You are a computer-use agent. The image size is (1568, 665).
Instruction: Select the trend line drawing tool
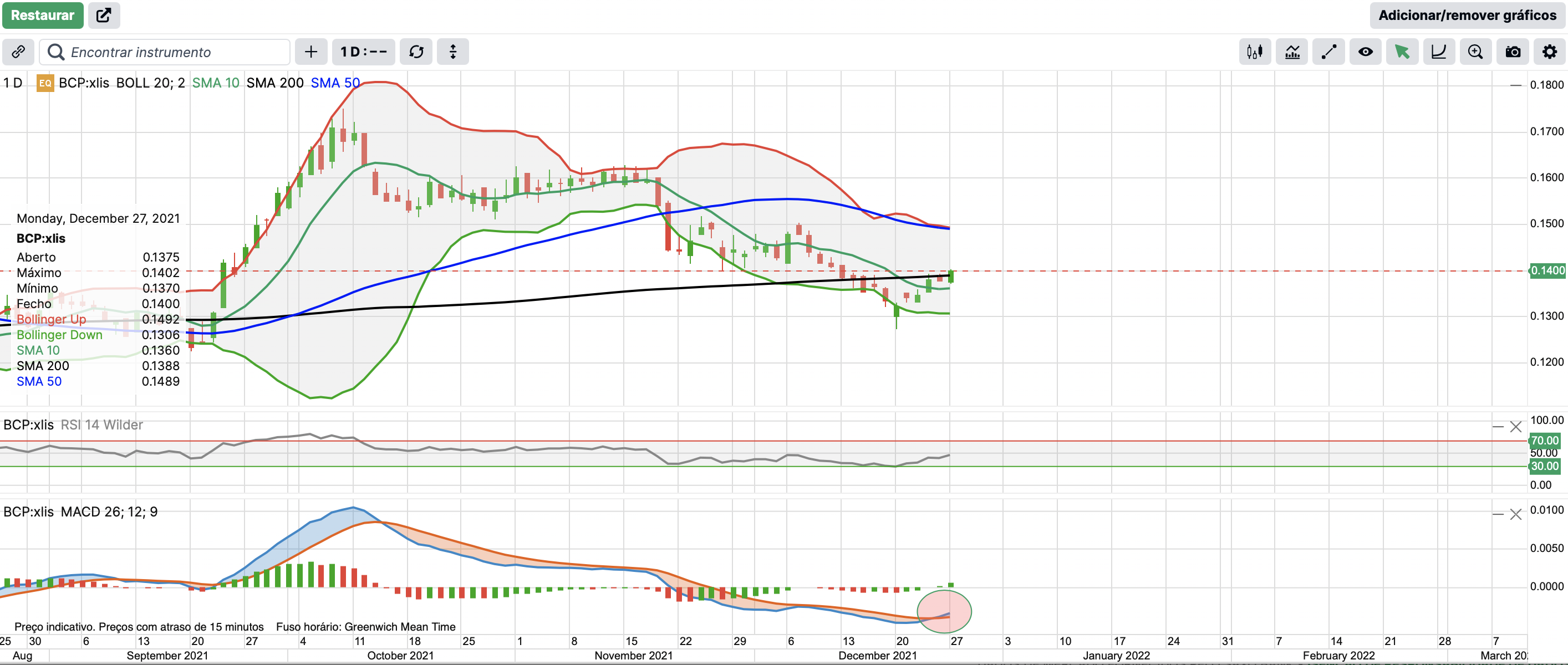[1328, 52]
